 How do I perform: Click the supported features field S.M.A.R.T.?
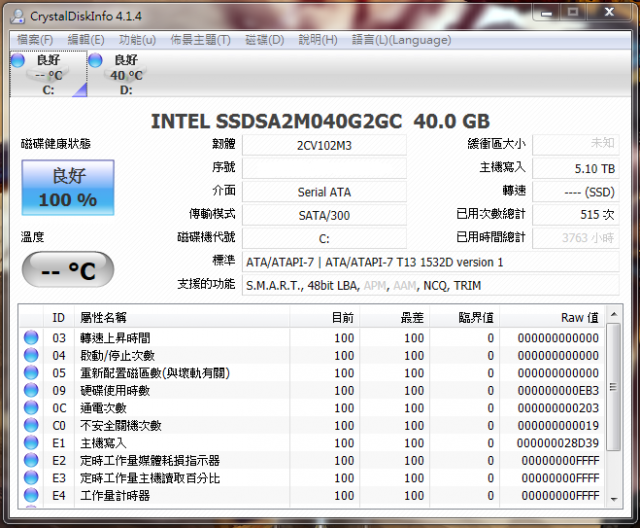(x=431, y=285)
